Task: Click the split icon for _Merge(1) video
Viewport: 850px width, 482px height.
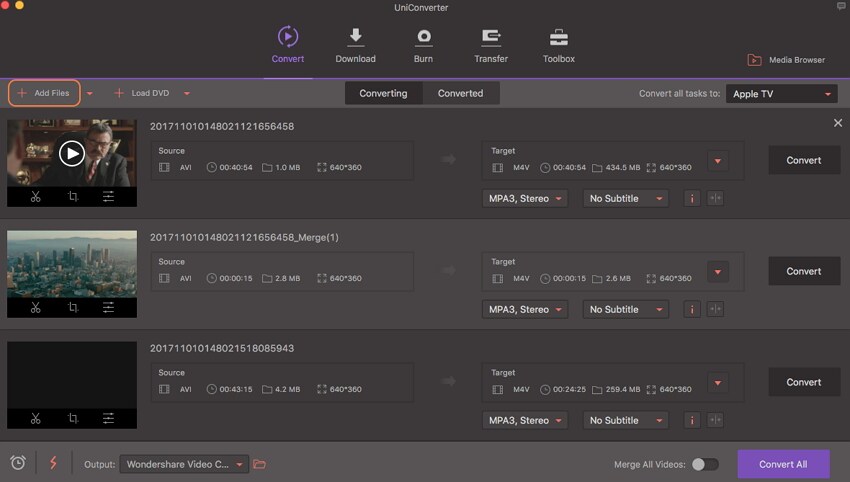Action: [716, 310]
